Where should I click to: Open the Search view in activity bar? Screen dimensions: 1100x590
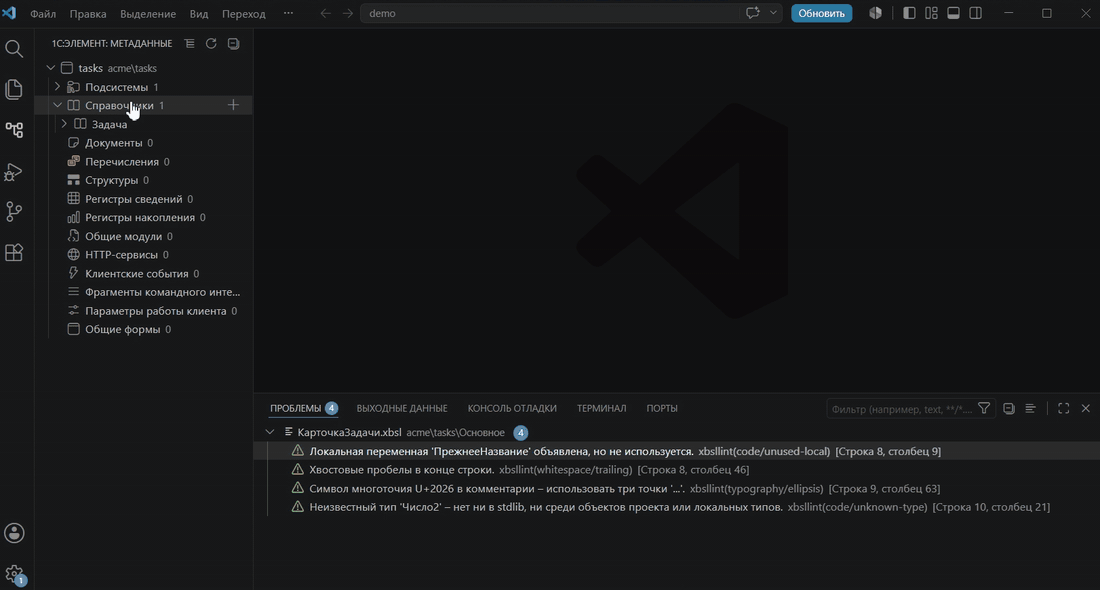[x=14, y=48]
